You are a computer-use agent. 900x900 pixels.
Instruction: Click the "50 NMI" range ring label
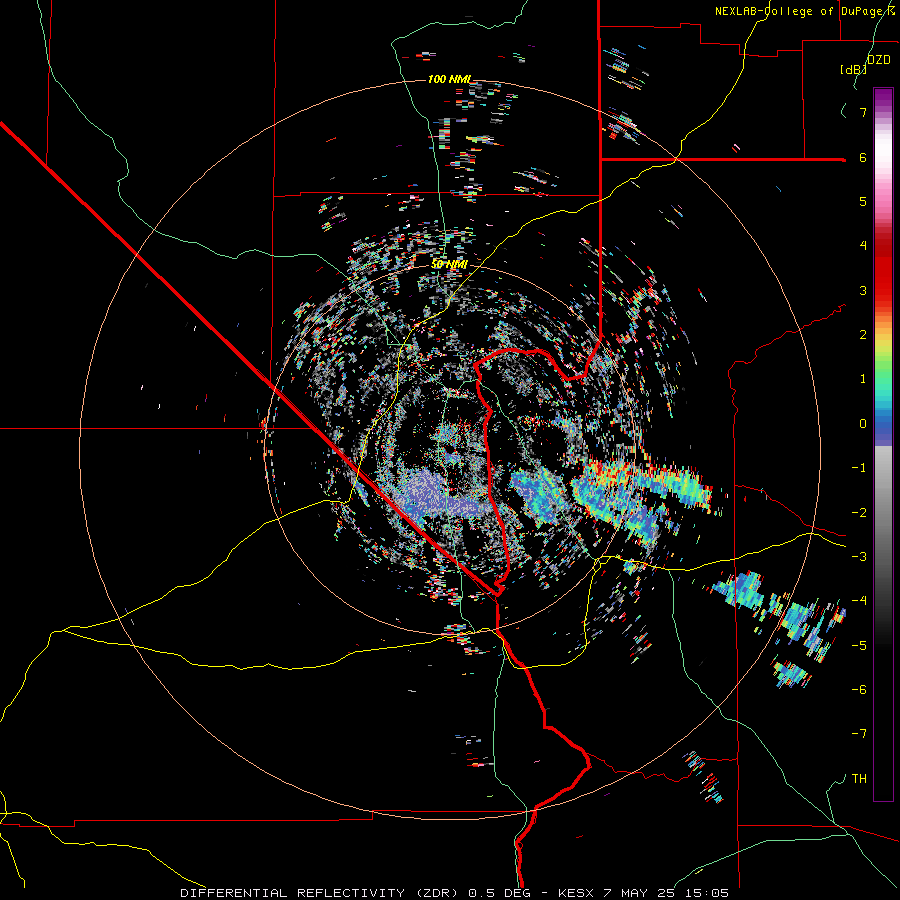point(449,265)
